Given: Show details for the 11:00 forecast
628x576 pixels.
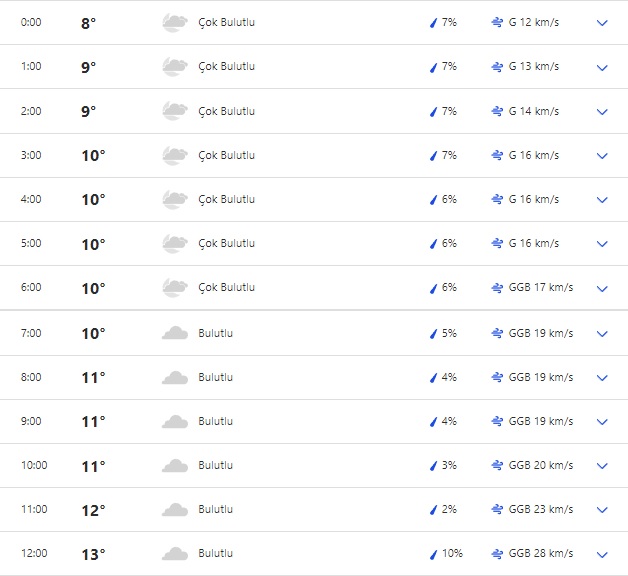Looking at the screenshot, I should click(x=602, y=510).
